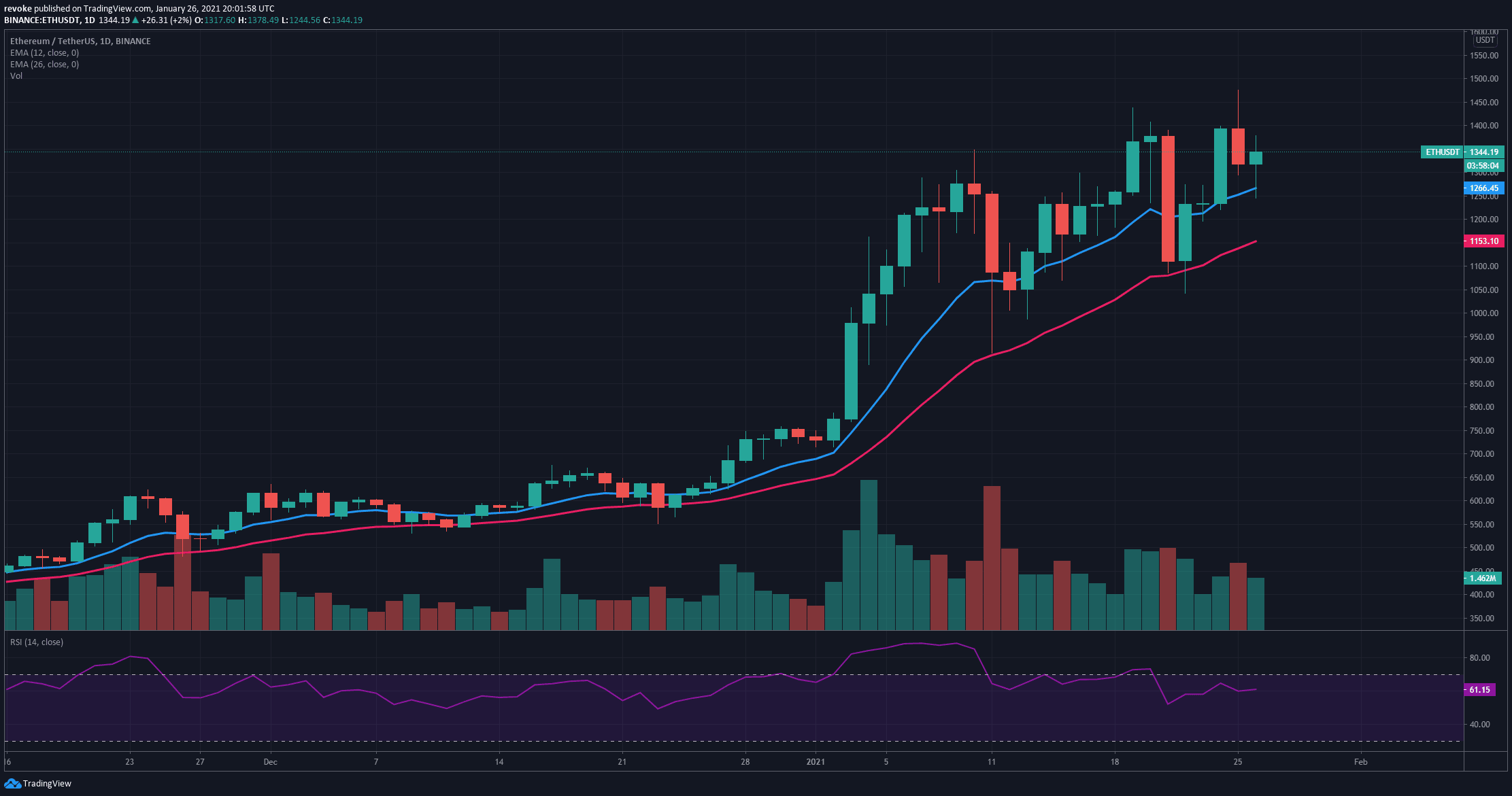
Task: Click the purple 61.15 RSI value tag
Action: pos(1479,690)
